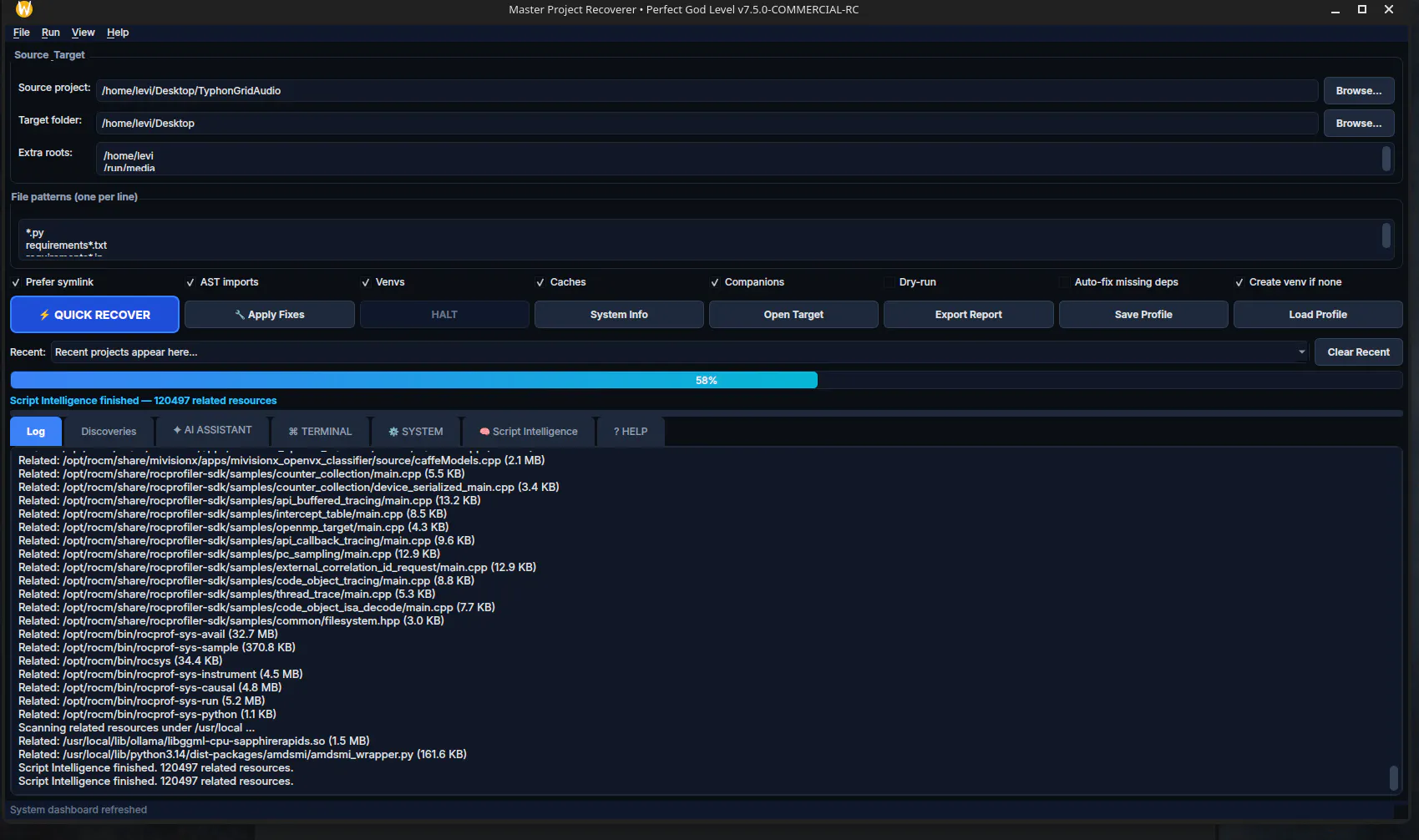
Task: Browse for the Source project folder
Action: [x=1359, y=91]
